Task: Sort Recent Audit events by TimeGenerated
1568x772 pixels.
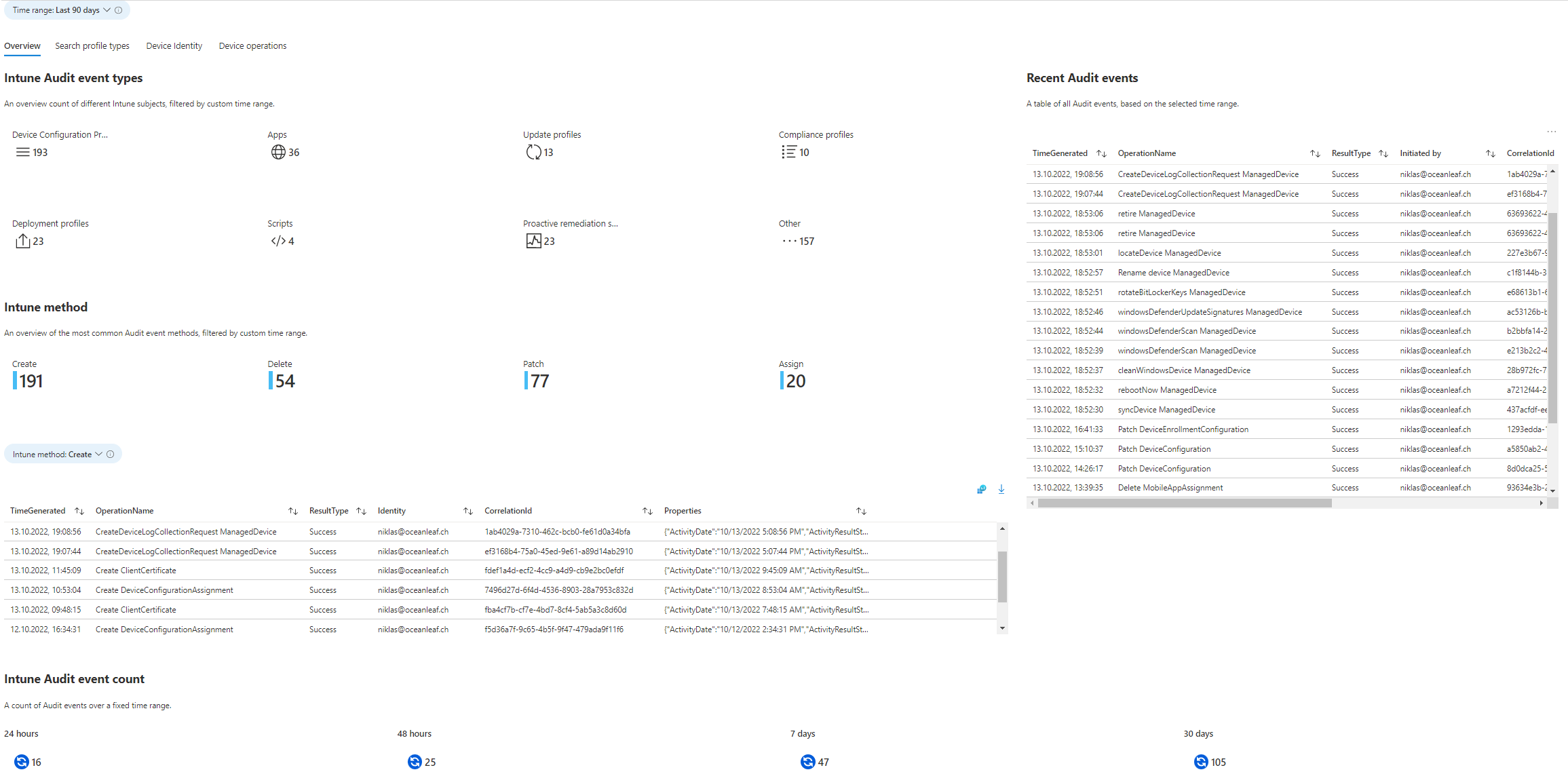Action: click(x=1101, y=153)
